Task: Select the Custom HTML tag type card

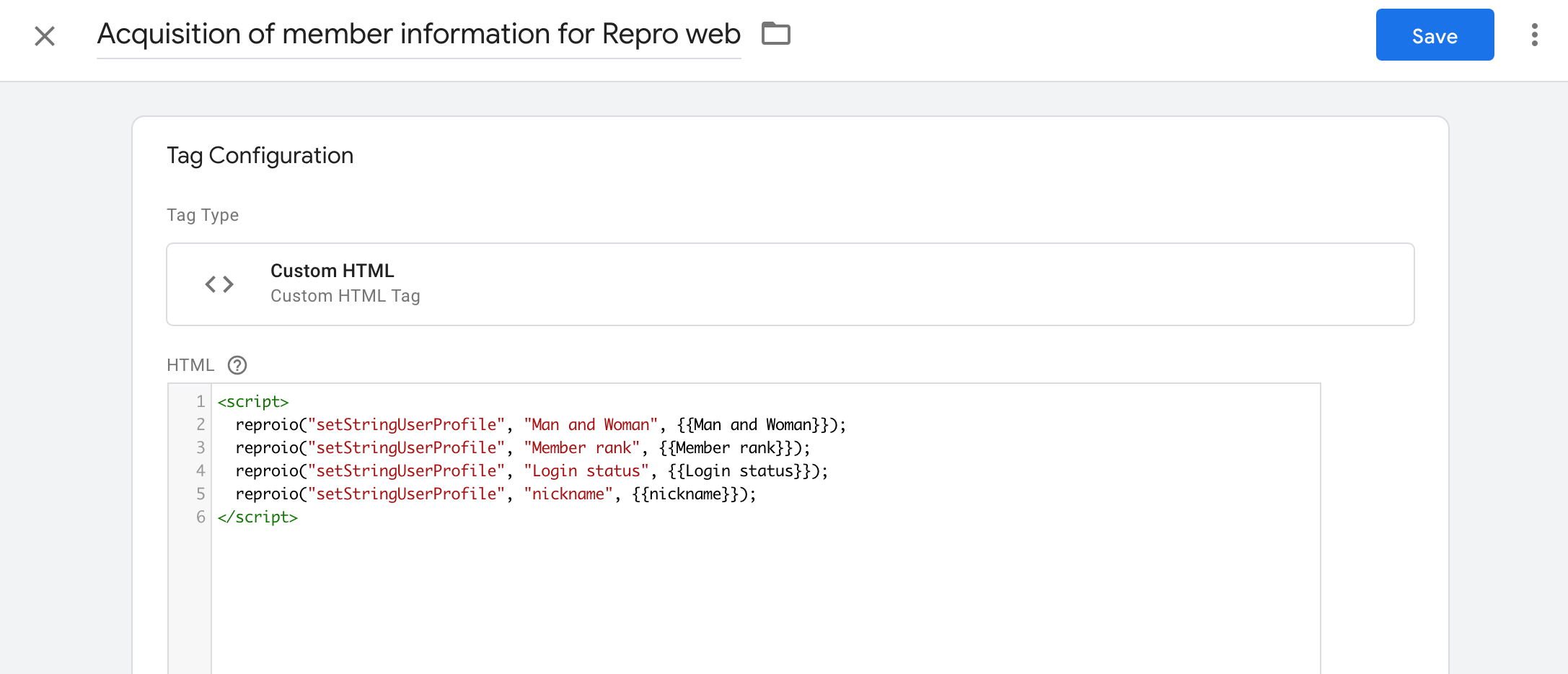Action: (x=790, y=284)
